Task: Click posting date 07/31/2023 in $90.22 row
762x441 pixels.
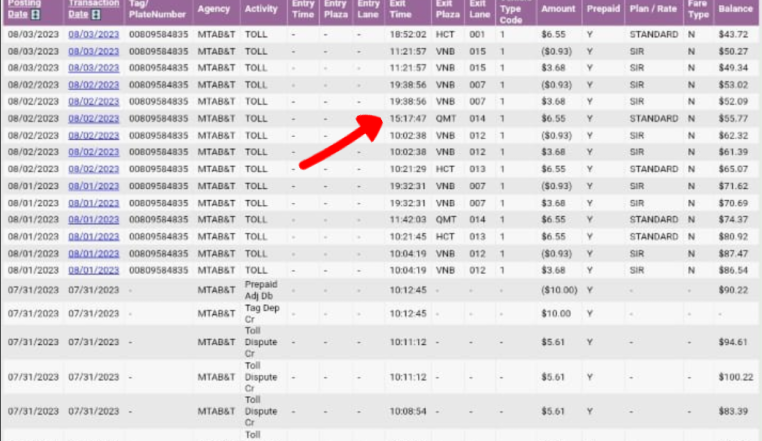Action: pyautogui.click(x=33, y=290)
